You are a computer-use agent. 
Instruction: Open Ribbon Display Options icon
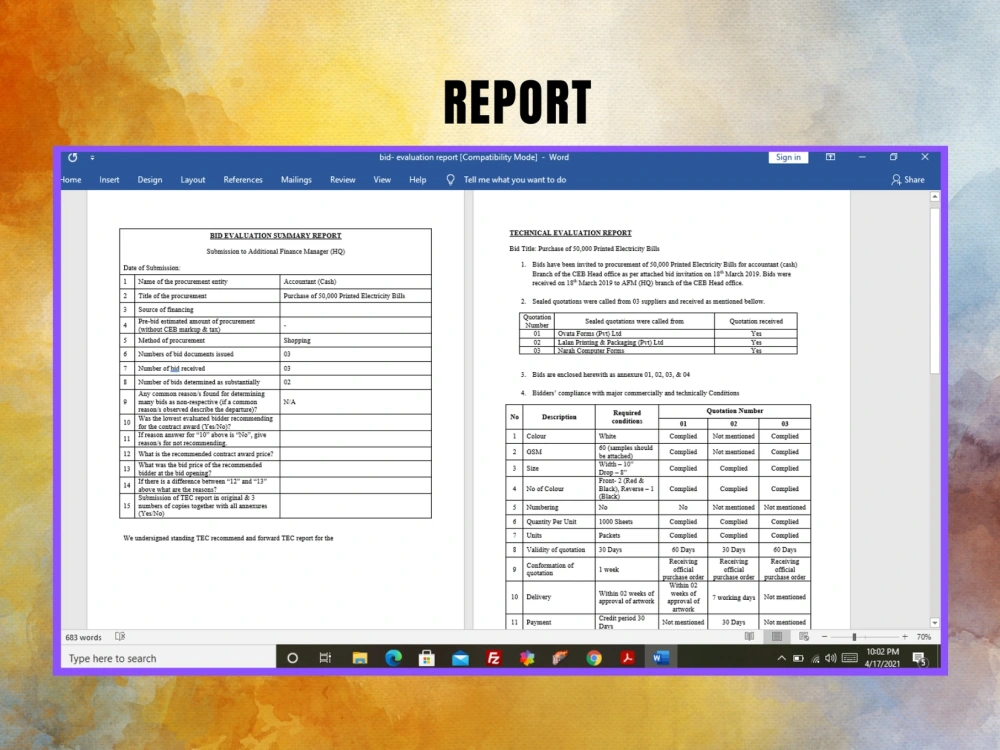coord(830,157)
